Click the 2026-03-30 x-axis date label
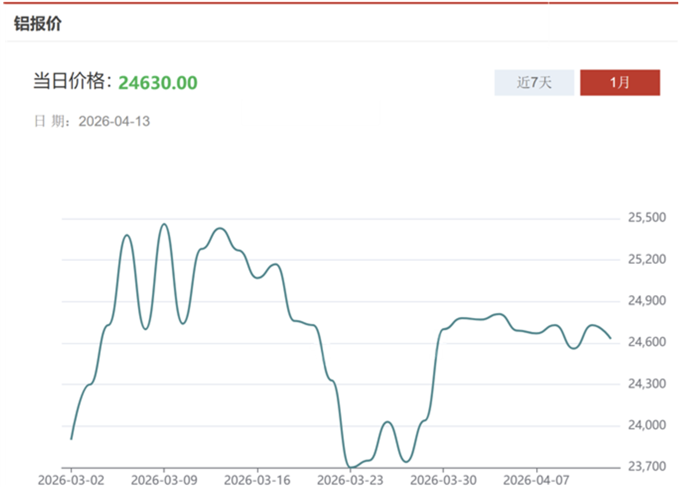Screen dimensions: 680x487 (x=444, y=478)
